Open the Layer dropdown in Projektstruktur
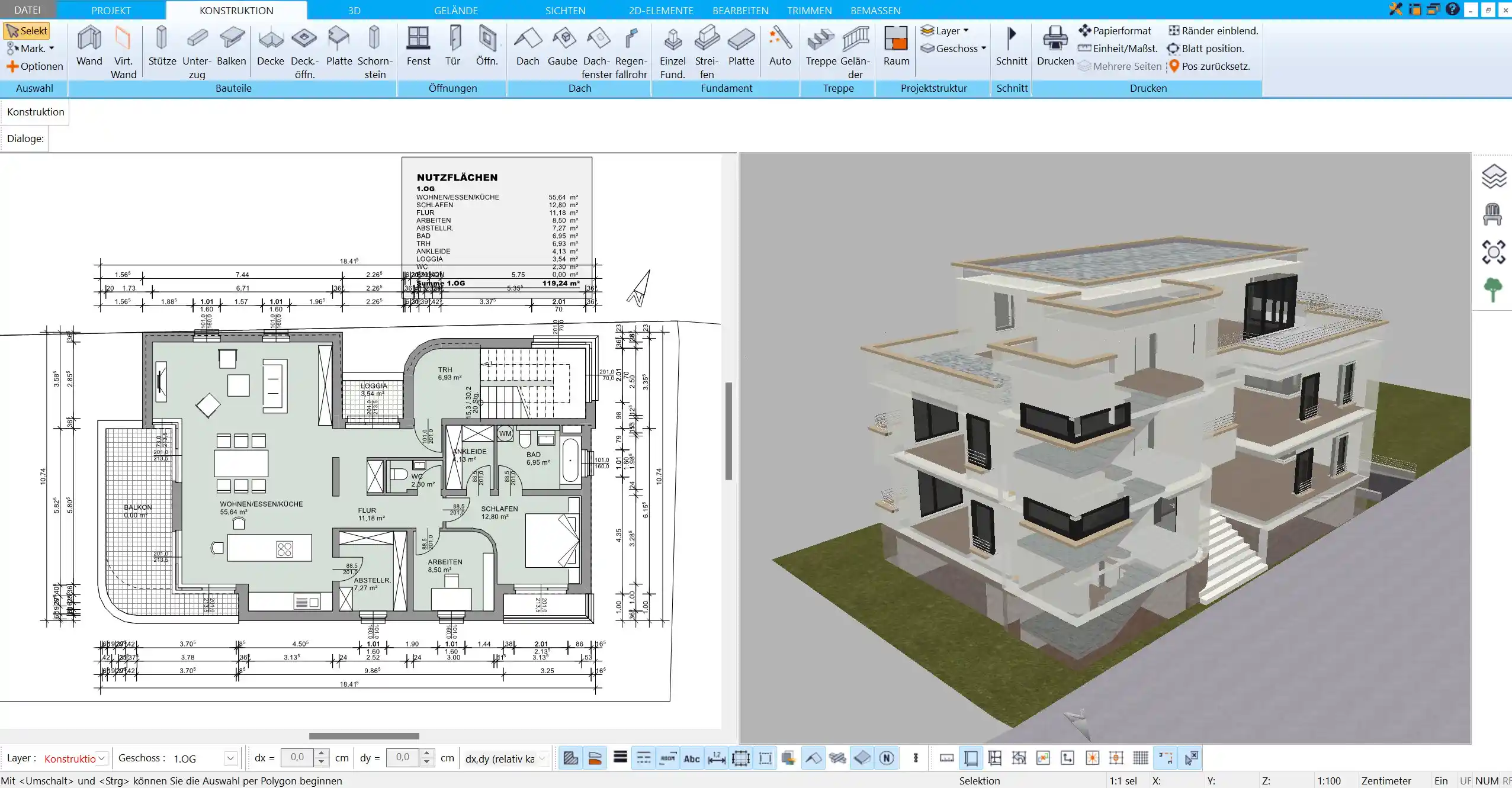Image resolution: width=1512 pixels, height=788 pixels. tap(945, 31)
